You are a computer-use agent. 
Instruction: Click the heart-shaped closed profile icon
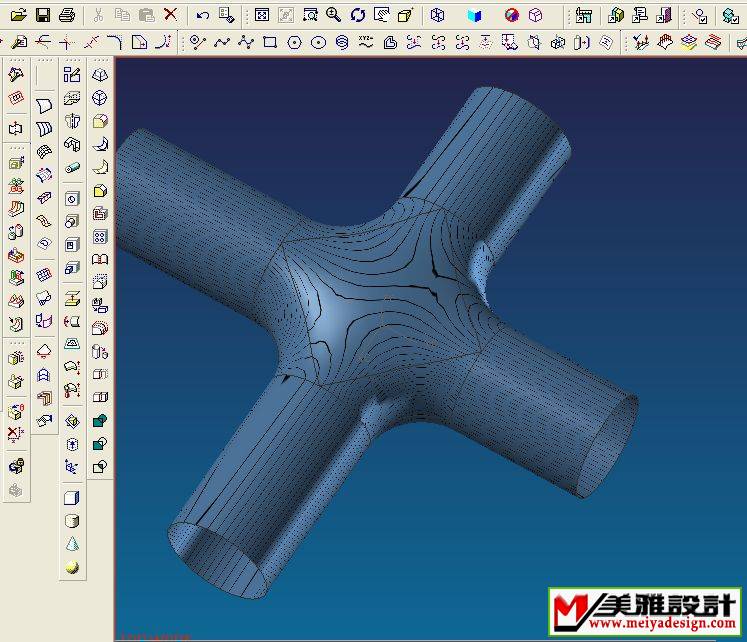(390, 43)
